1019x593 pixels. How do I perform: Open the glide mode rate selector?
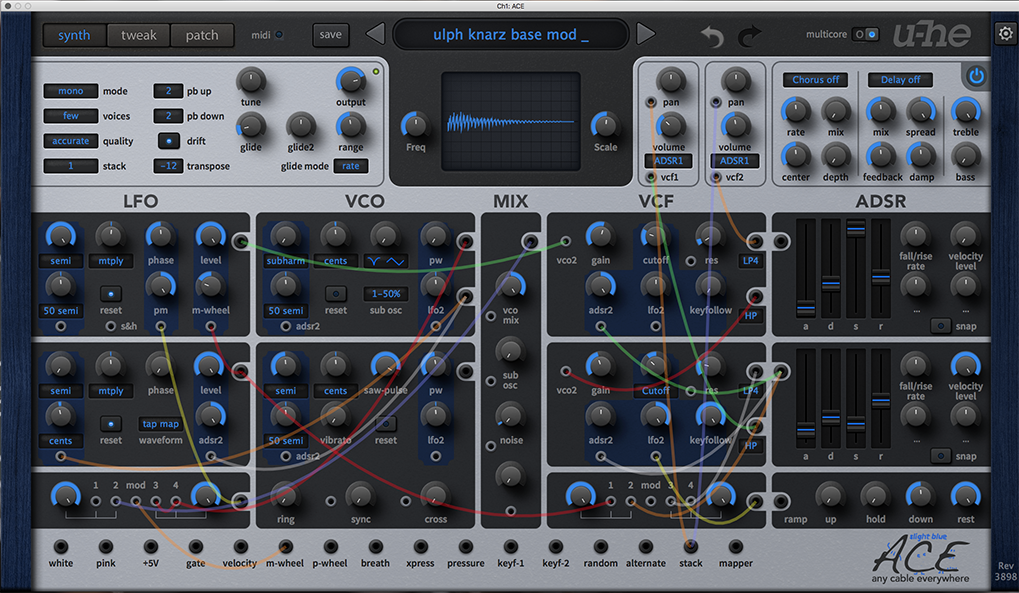pyautogui.click(x=351, y=166)
